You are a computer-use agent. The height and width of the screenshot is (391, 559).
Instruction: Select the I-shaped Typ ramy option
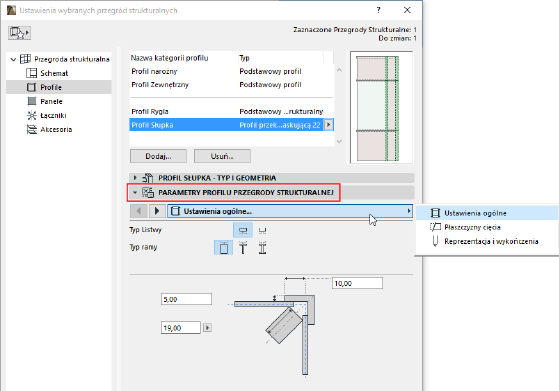[262, 248]
